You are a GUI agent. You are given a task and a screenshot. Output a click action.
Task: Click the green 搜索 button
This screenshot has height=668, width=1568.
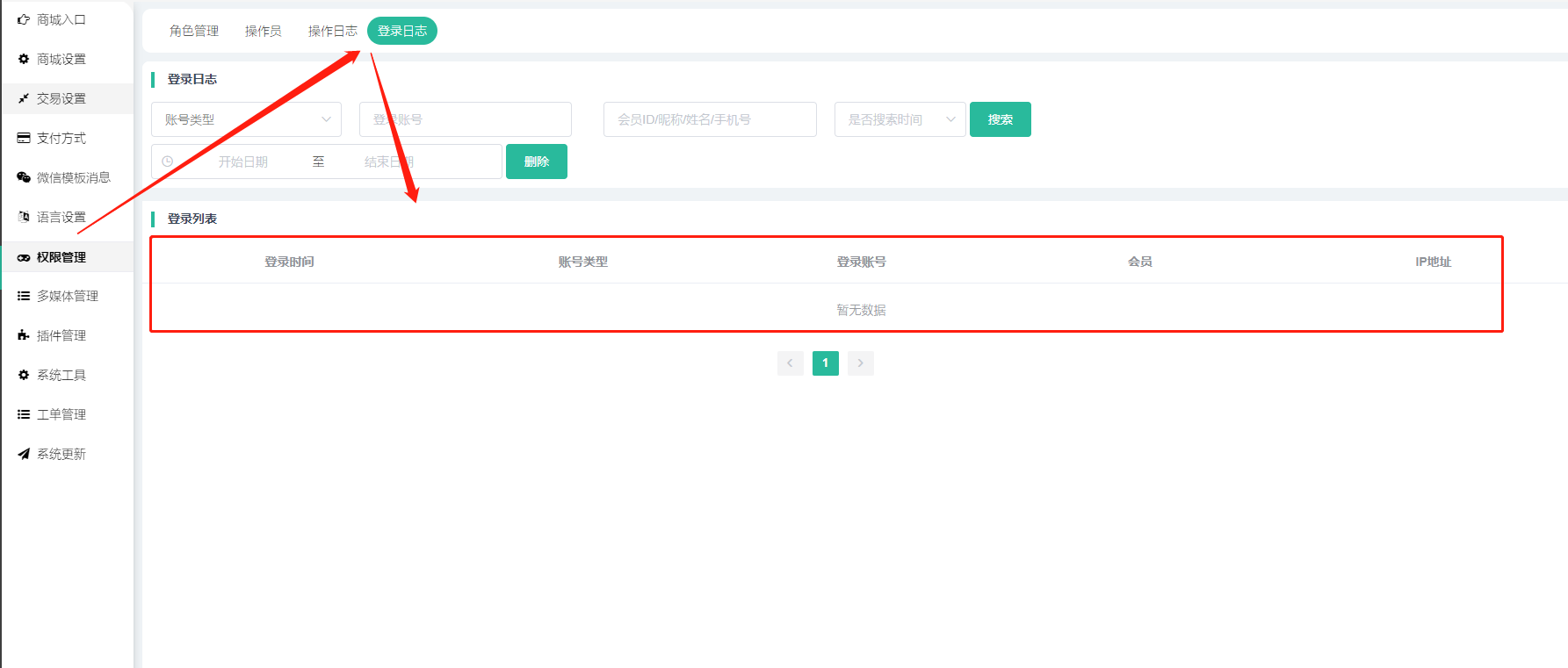pyautogui.click(x=1001, y=119)
